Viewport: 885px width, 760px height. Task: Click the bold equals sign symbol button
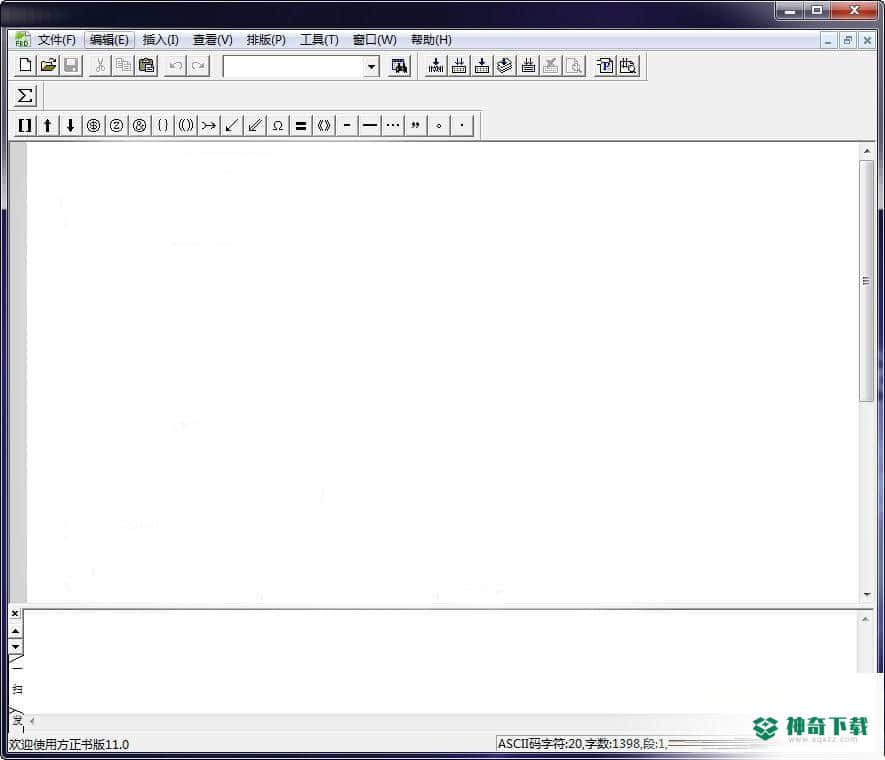click(301, 125)
